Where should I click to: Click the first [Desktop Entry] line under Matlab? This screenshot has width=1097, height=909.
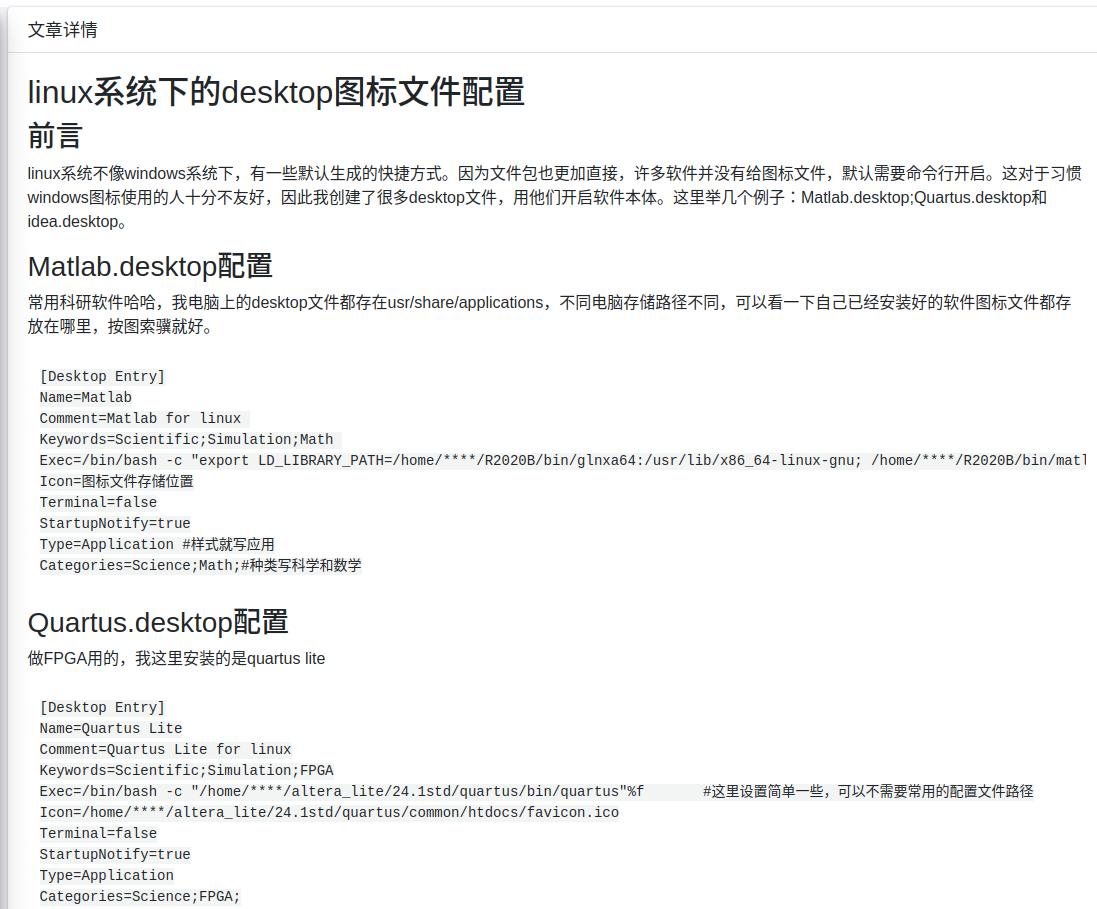(102, 376)
